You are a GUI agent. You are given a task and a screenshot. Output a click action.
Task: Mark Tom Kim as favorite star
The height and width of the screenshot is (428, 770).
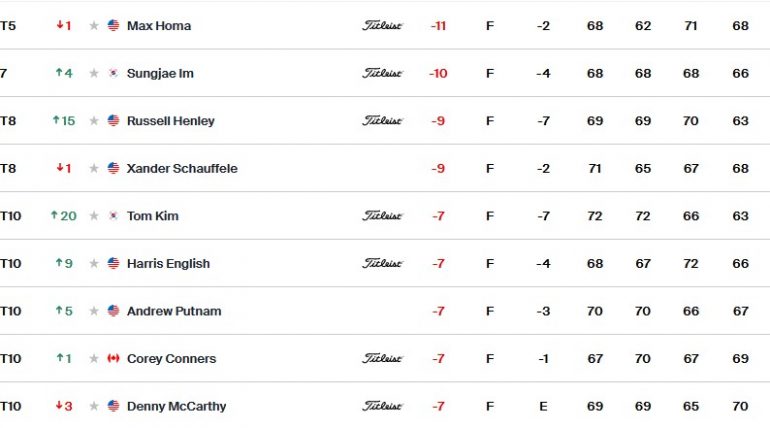click(94, 216)
